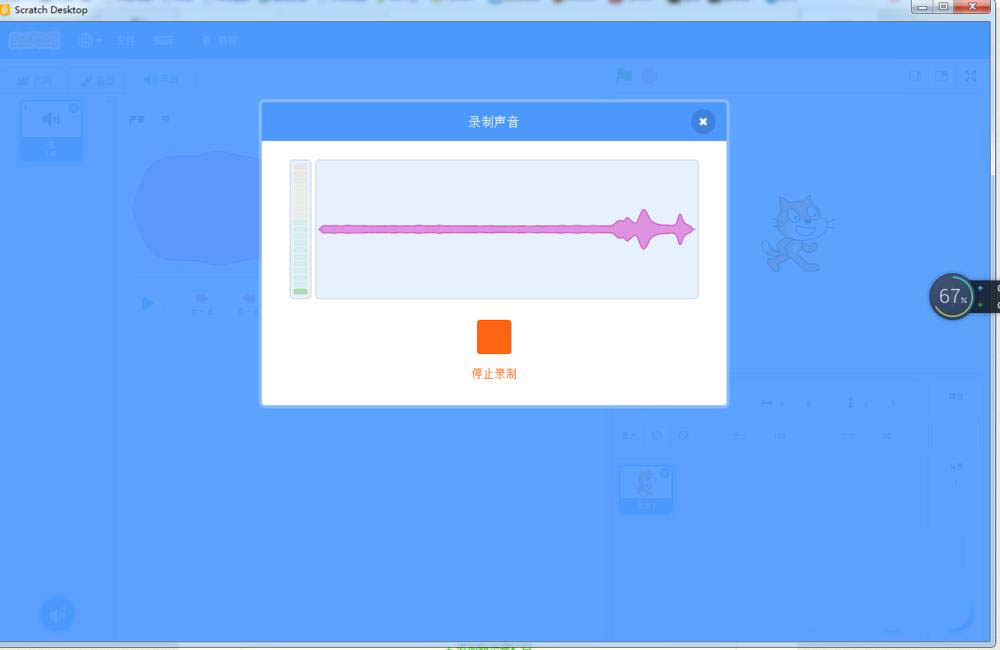Click the red stop sign above the stage
This screenshot has width=1000, height=650.
click(650, 76)
